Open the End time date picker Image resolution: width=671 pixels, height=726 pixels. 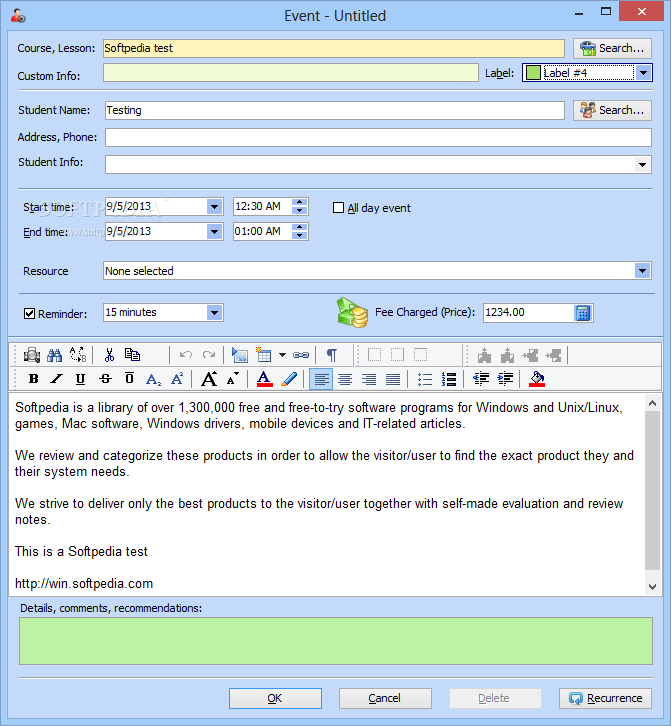tap(214, 232)
